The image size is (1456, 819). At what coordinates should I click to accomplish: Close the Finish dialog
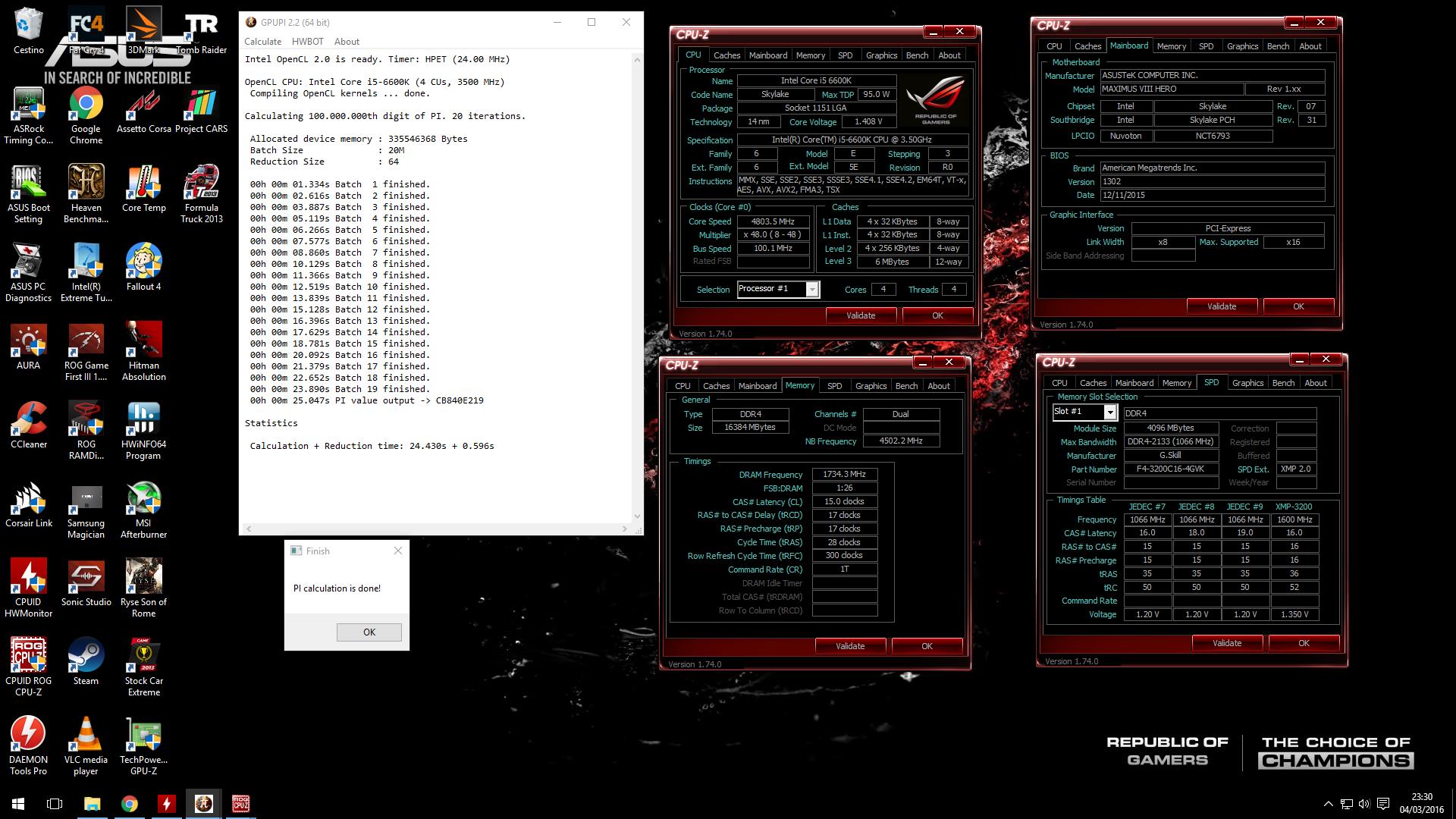coord(398,551)
